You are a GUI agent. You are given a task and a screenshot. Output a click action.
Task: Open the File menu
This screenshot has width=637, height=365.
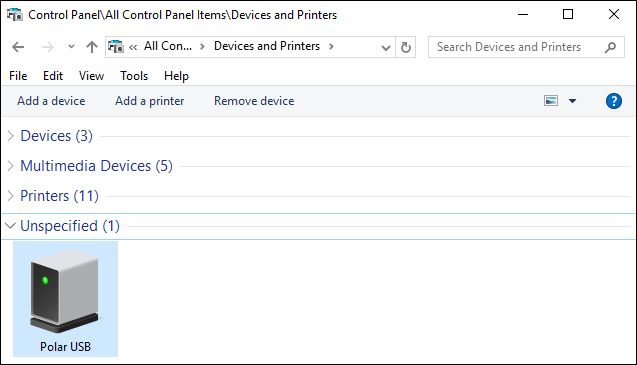click(18, 76)
